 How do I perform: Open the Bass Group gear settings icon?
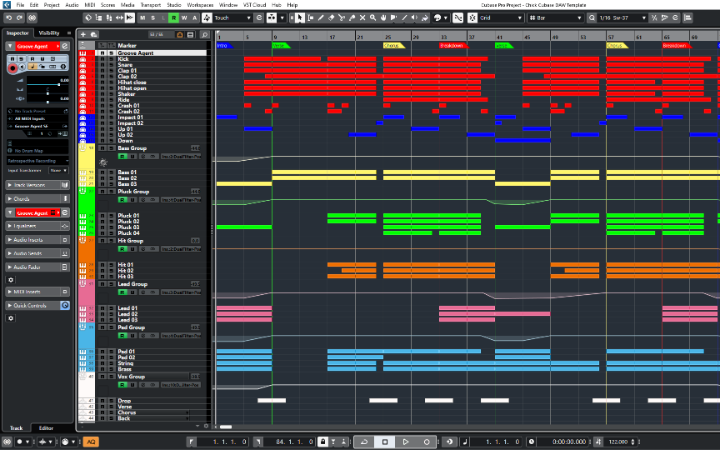coord(103,162)
